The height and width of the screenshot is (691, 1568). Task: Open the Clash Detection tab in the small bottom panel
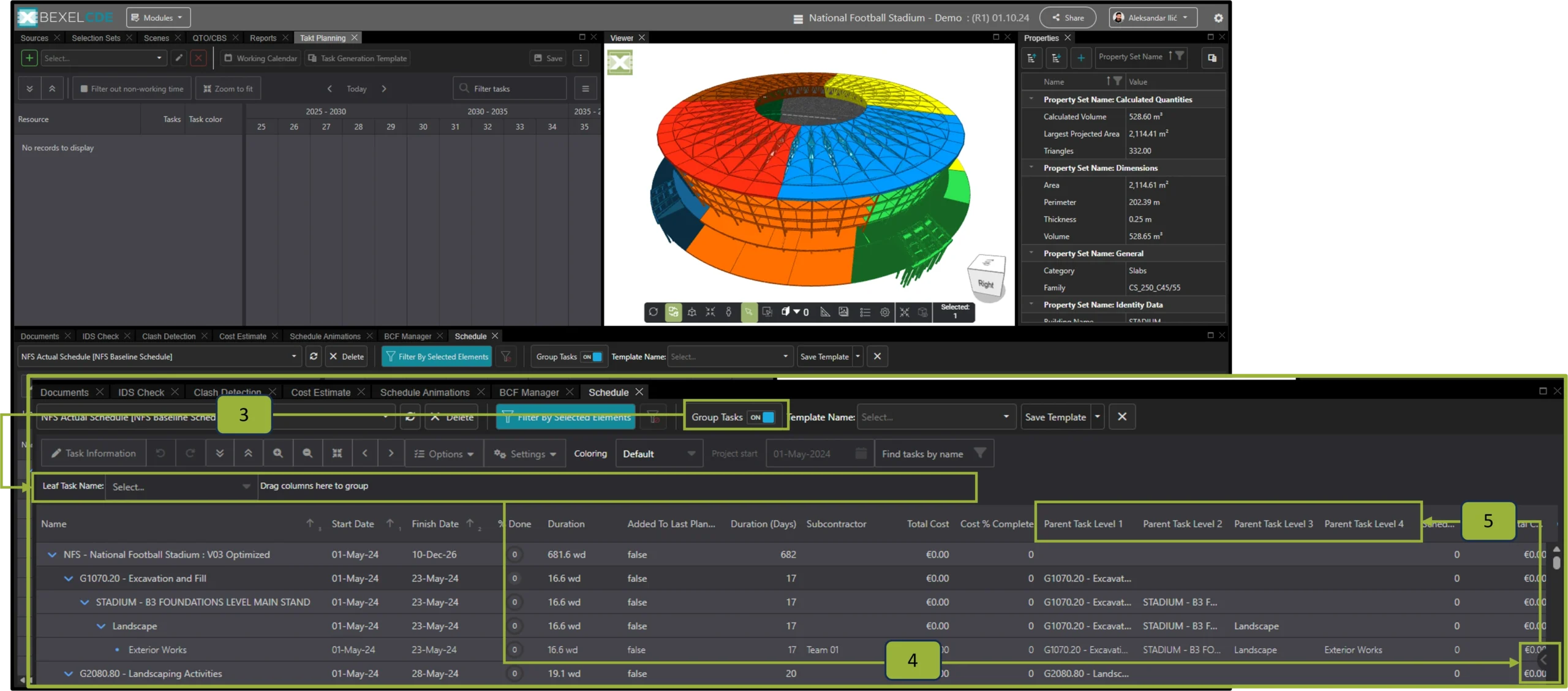[168, 336]
